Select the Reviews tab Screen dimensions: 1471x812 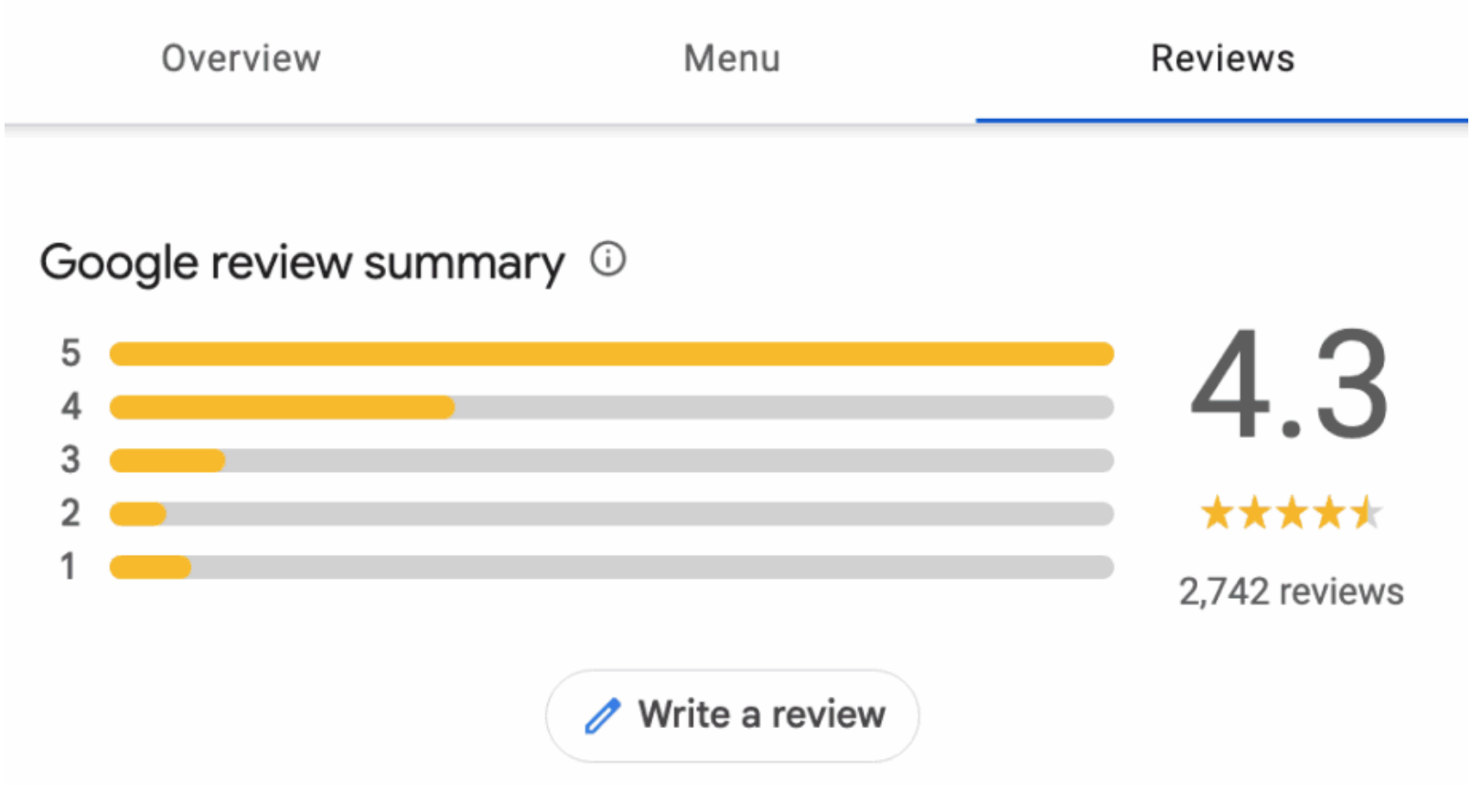click(x=1222, y=59)
